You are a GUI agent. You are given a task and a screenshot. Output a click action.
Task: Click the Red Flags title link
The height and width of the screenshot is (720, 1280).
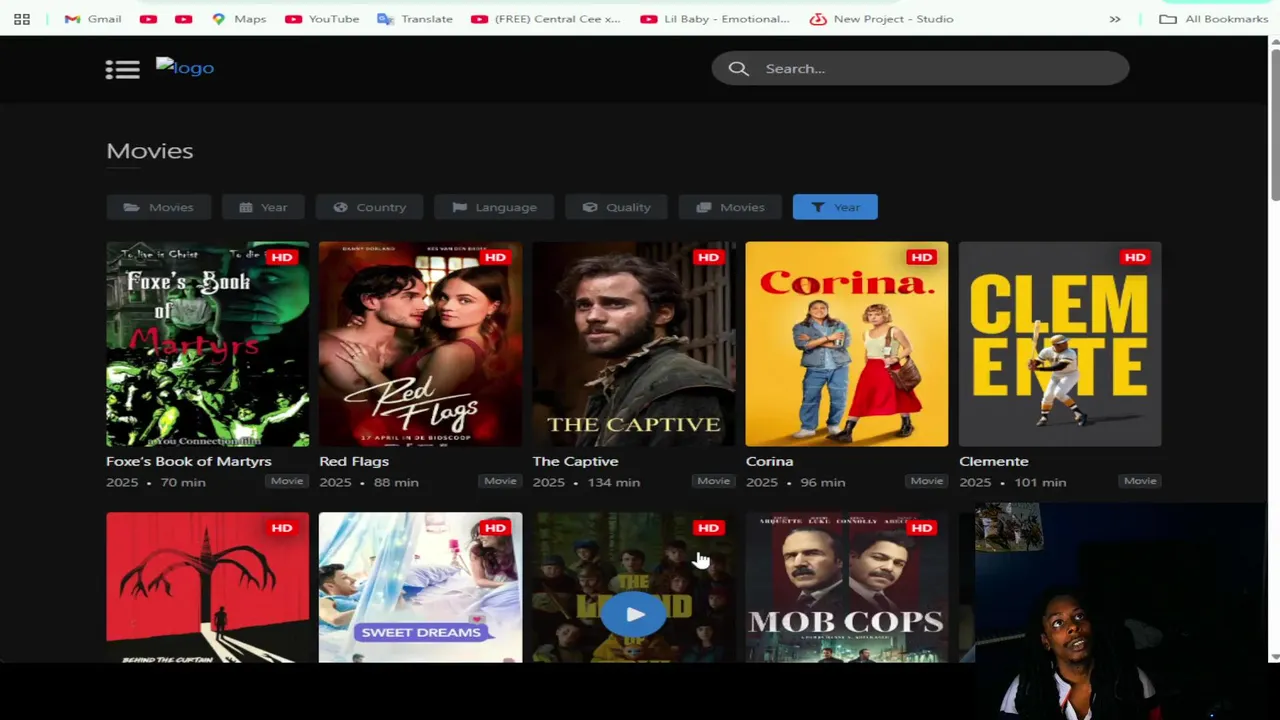click(354, 461)
